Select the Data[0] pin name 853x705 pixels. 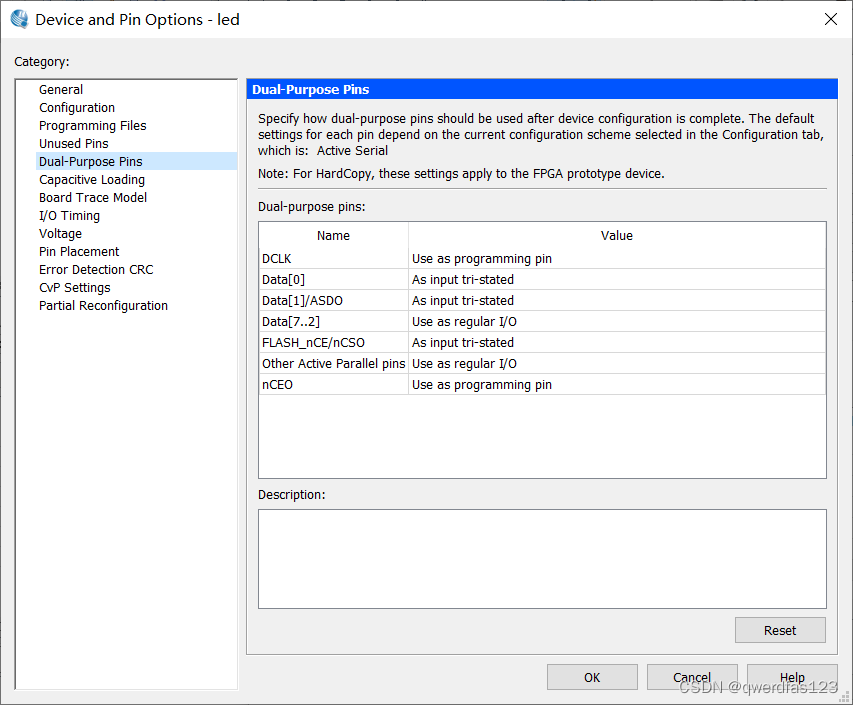point(333,280)
